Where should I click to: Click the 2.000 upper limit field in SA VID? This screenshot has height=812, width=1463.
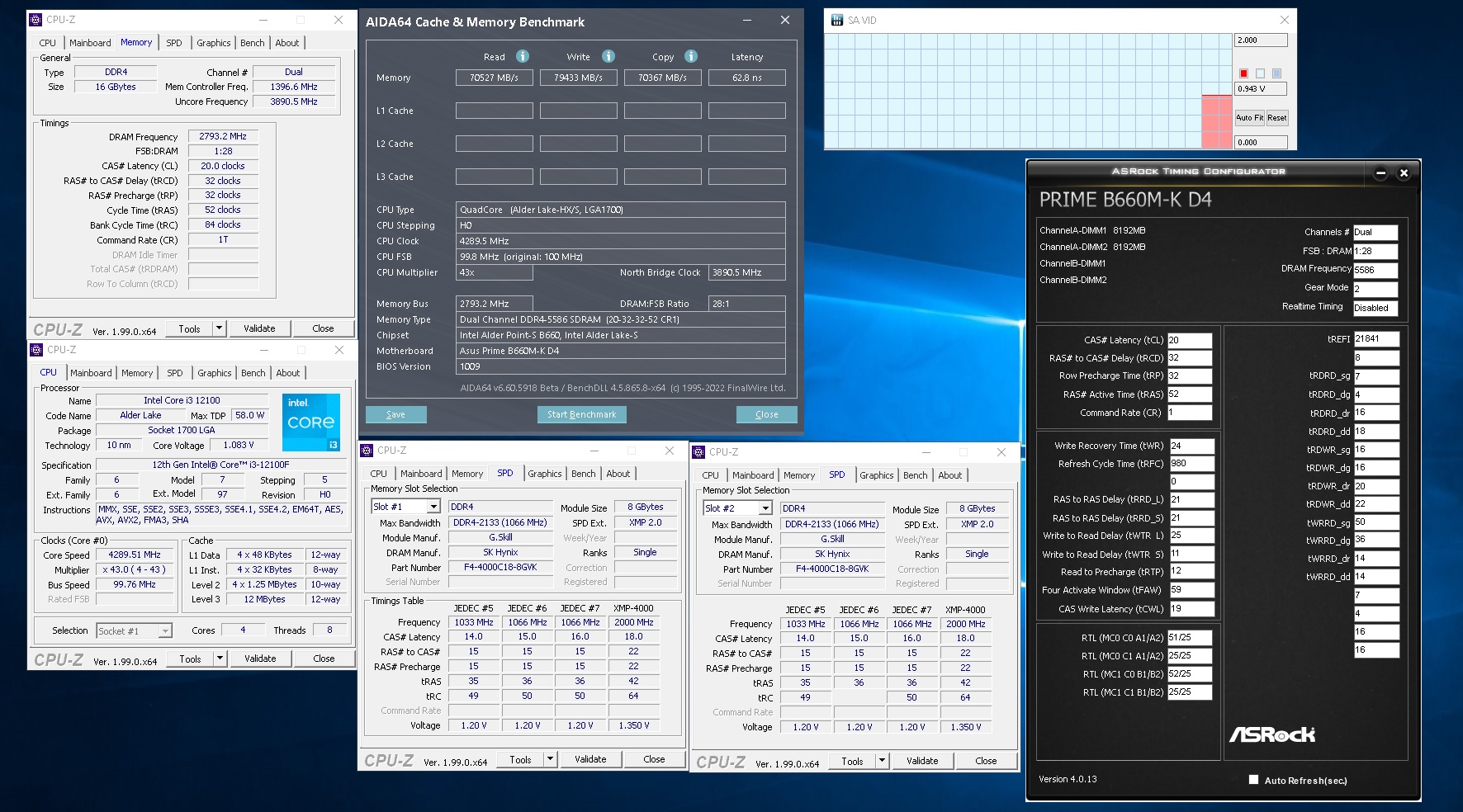1261,40
